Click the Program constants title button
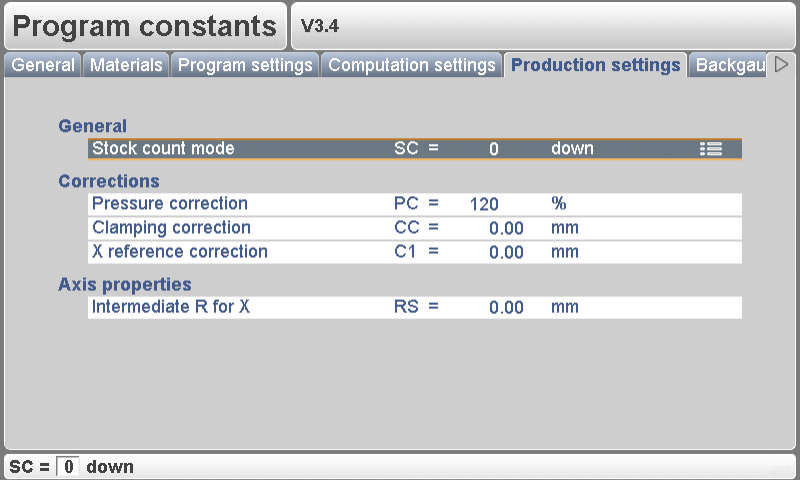 click(x=145, y=27)
